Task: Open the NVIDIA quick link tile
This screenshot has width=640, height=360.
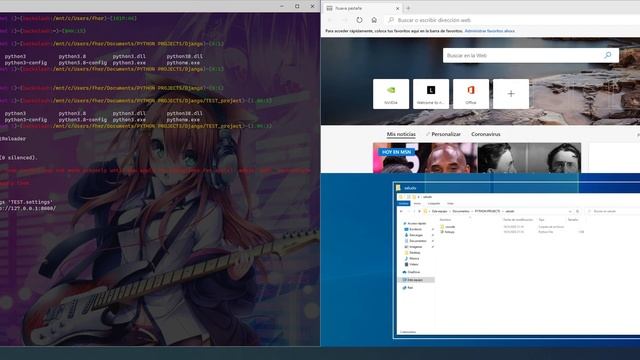Action: pyautogui.click(x=391, y=94)
